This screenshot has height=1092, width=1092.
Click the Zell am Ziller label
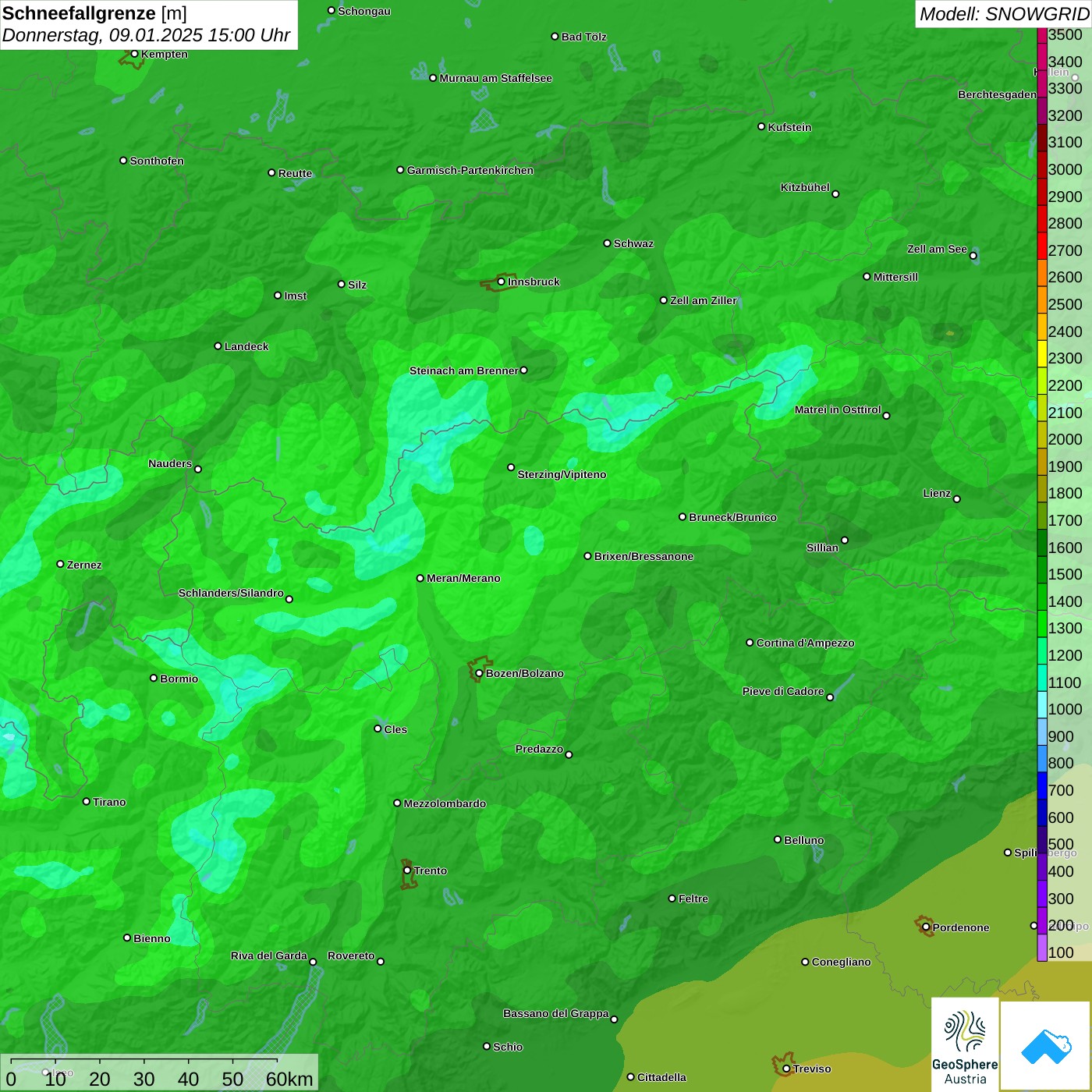(x=704, y=300)
